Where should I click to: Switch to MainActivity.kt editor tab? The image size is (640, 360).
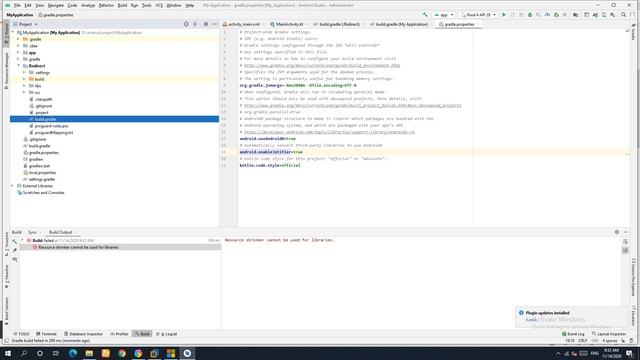(289, 24)
